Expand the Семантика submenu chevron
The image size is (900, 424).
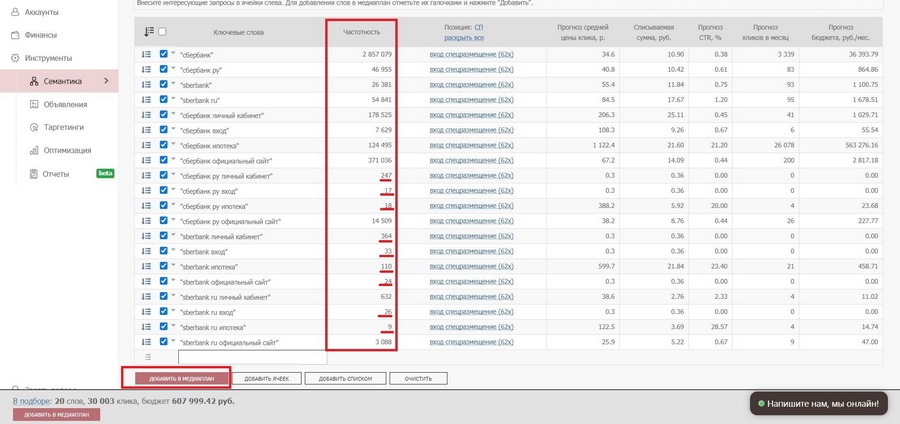pyautogui.click(x=106, y=81)
